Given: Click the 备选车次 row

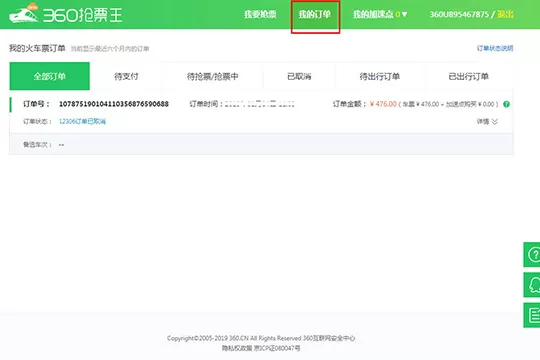Looking at the screenshot, I should coord(261,144).
